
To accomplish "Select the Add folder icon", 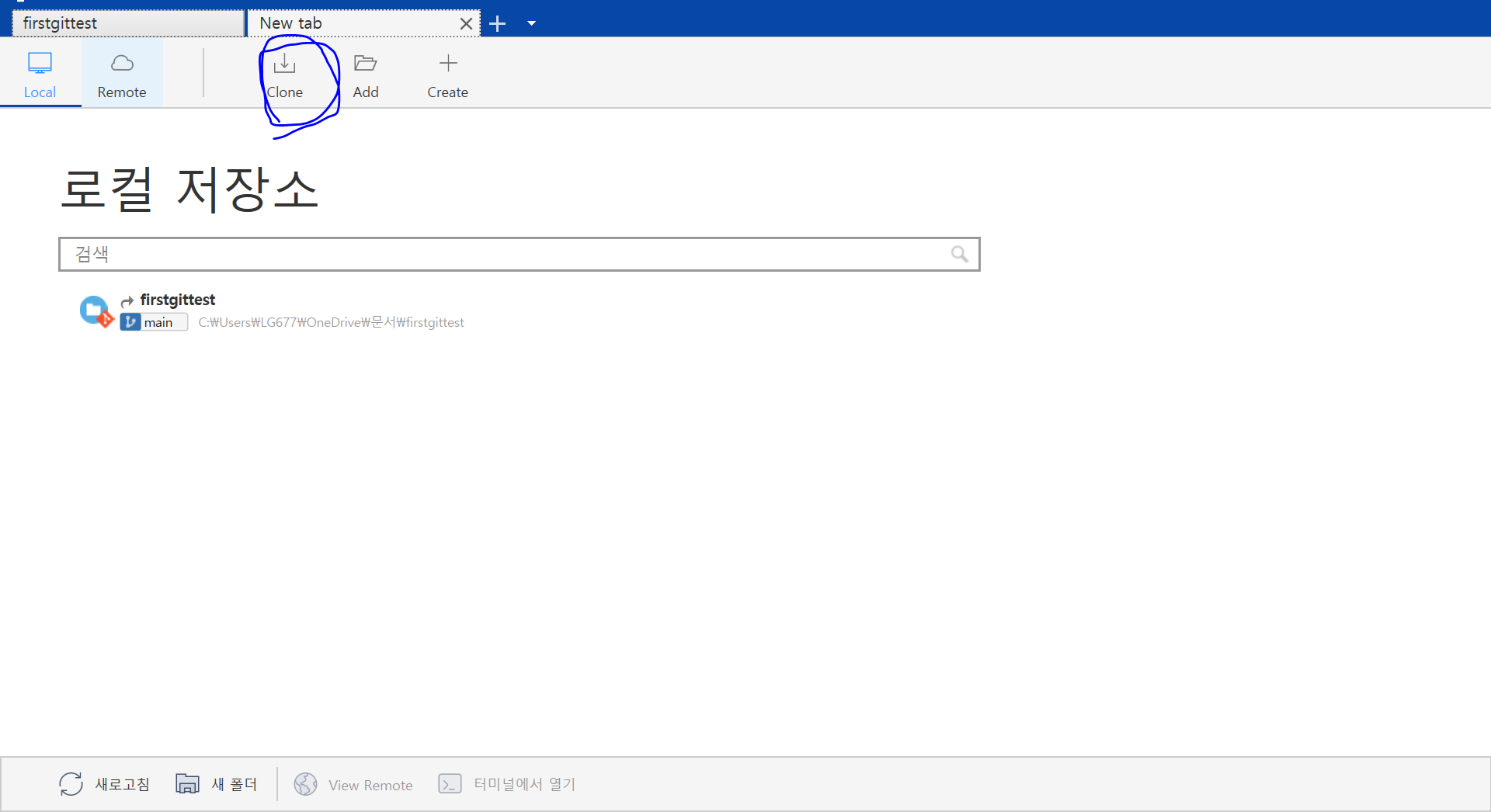I will [x=365, y=63].
